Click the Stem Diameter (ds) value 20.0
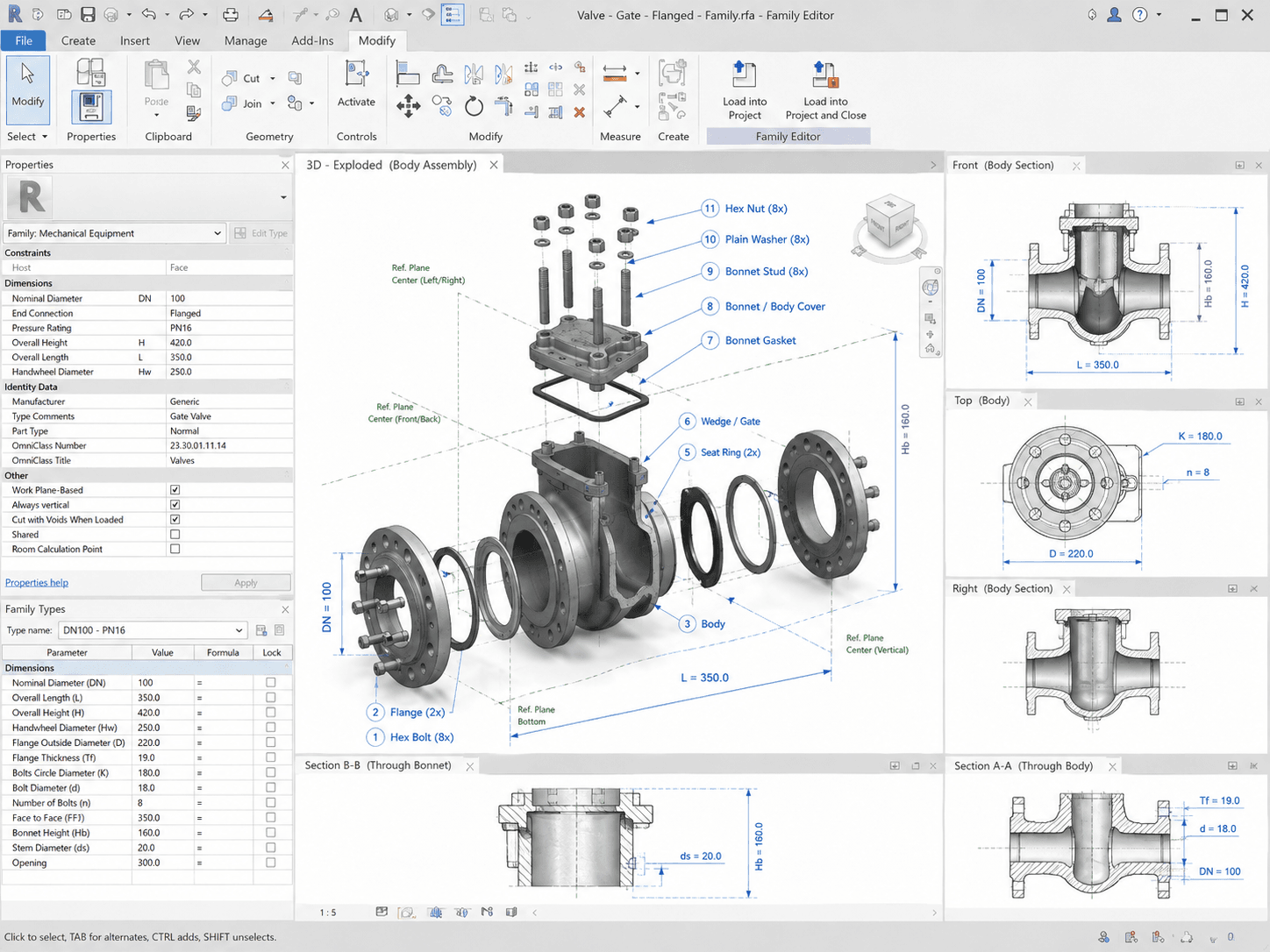Image resolution: width=1270 pixels, height=952 pixels. 162,848
